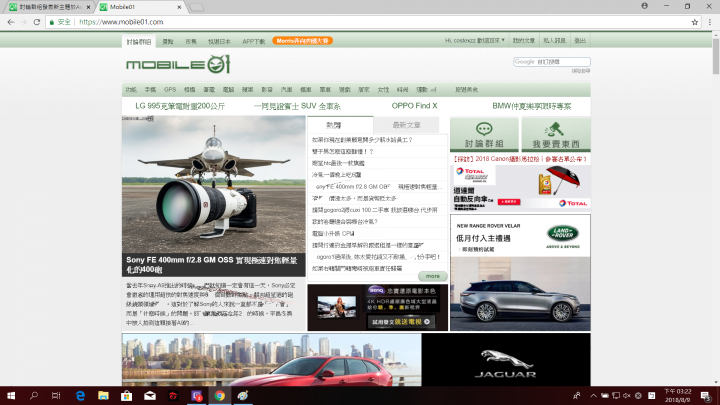Open the Total oil umbrella ad
This screenshot has width=720, height=405.
pos(520,187)
